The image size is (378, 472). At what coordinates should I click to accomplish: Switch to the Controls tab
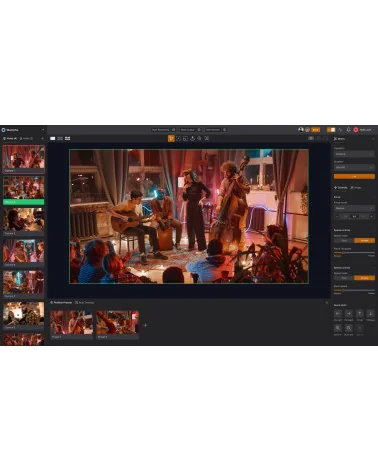(x=341, y=188)
